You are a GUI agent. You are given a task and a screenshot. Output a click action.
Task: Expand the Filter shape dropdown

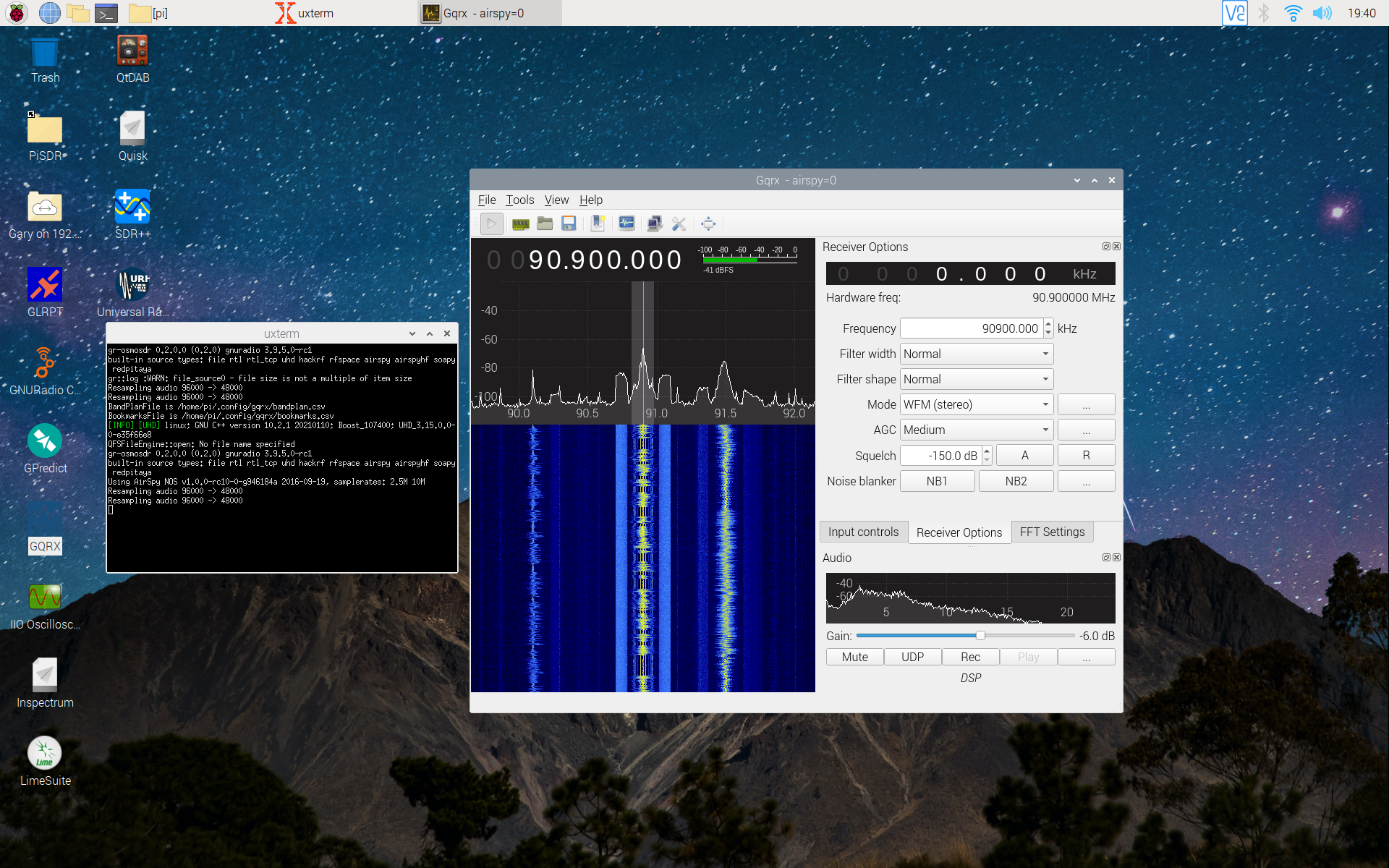(977, 379)
